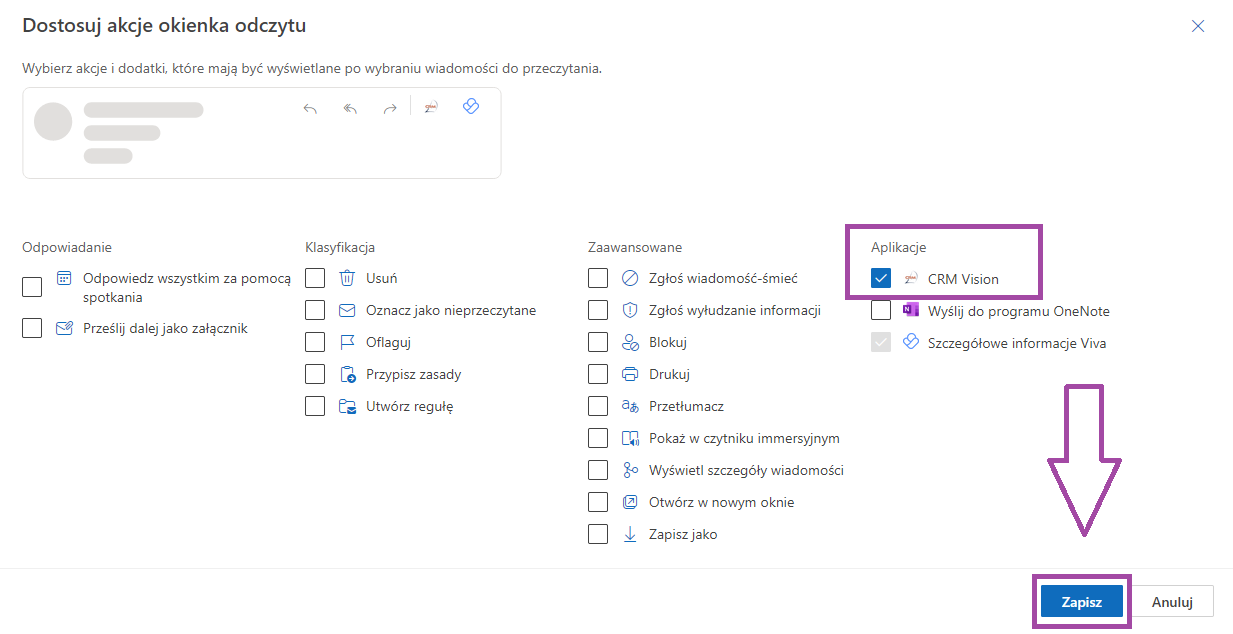The image size is (1233, 634).
Task: Click the translate icon beside Przetłumacz
Action: coord(630,406)
